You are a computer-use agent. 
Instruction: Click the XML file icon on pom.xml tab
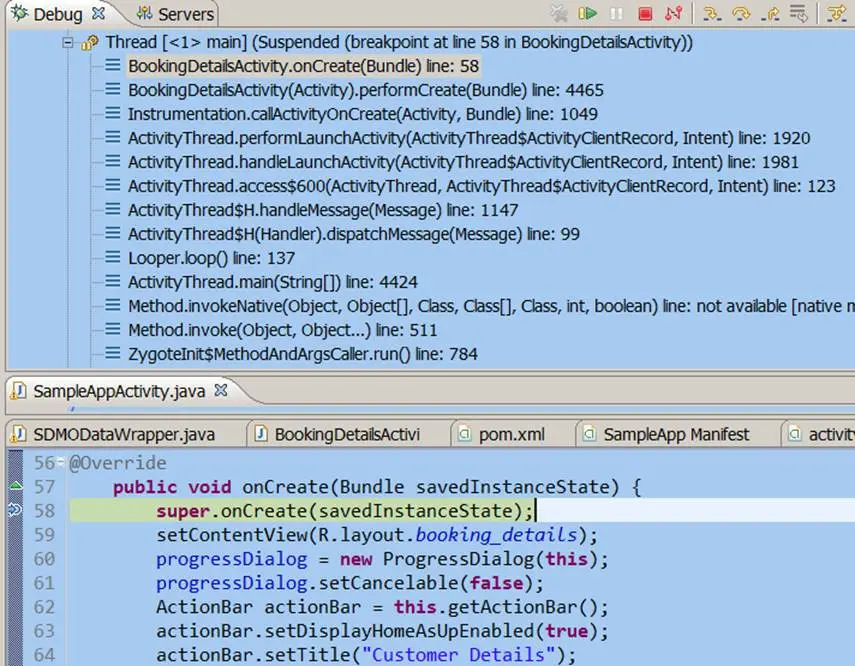pyautogui.click(x=464, y=434)
